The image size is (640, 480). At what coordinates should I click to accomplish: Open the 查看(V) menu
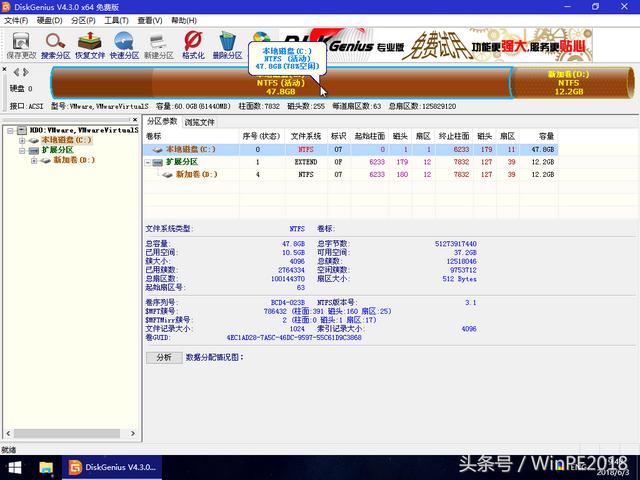click(150, 20)
